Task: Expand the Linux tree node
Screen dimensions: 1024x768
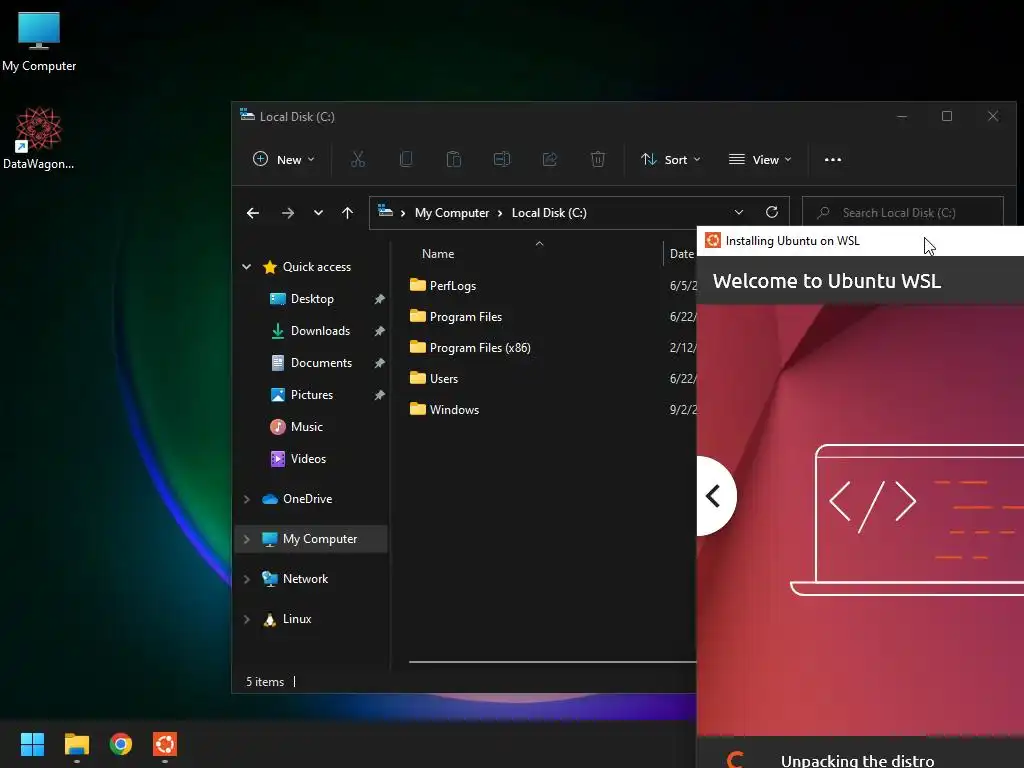Action: (x=247, y=619)
